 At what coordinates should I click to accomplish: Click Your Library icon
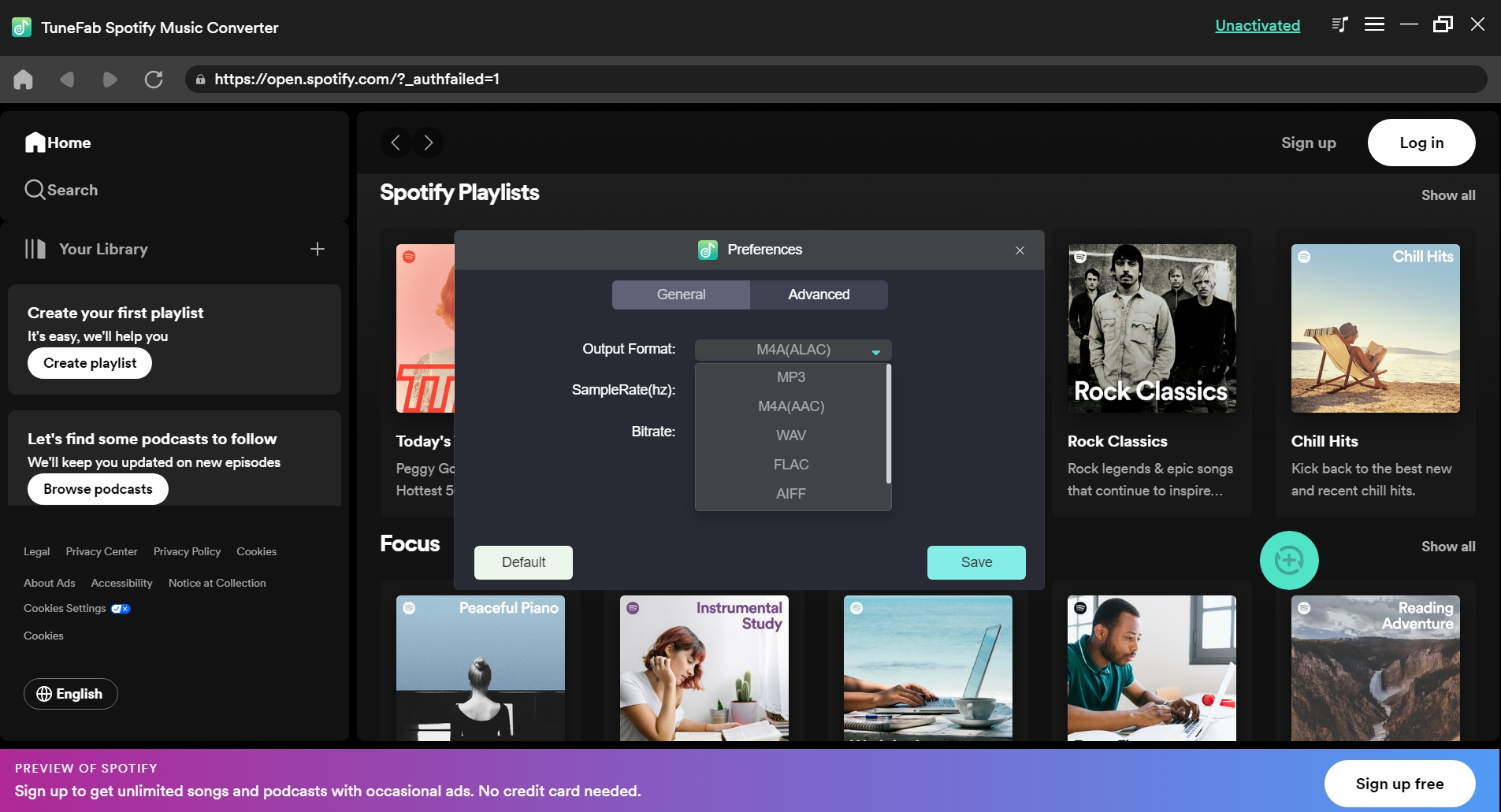coord(35,249)
